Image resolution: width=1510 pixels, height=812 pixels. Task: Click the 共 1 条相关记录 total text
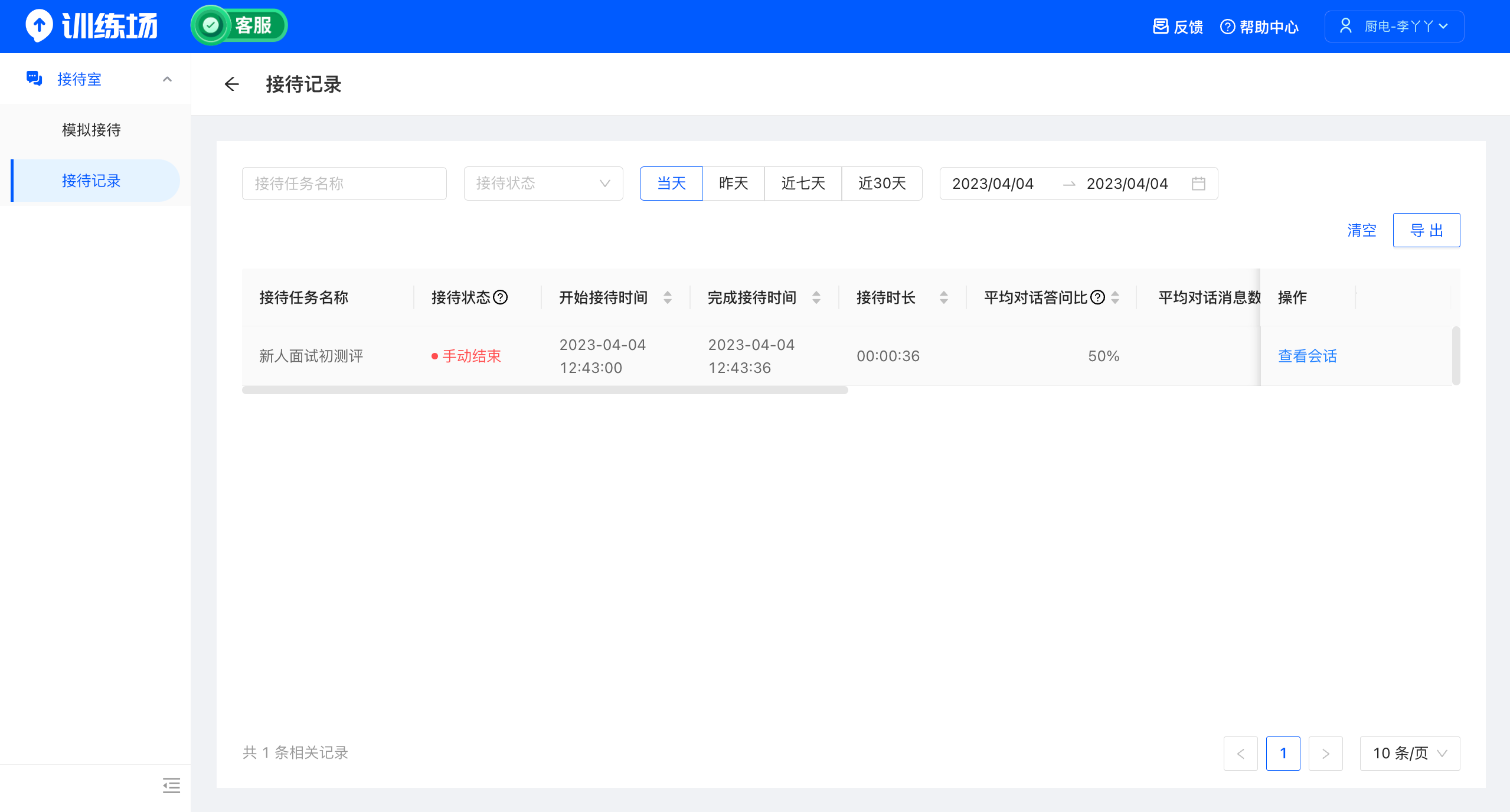click(296, 752)
